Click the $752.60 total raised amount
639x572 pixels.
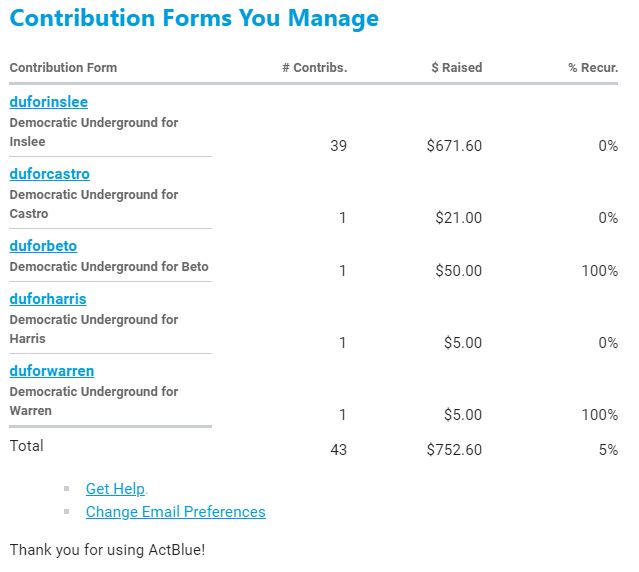(x=454, y=450)
